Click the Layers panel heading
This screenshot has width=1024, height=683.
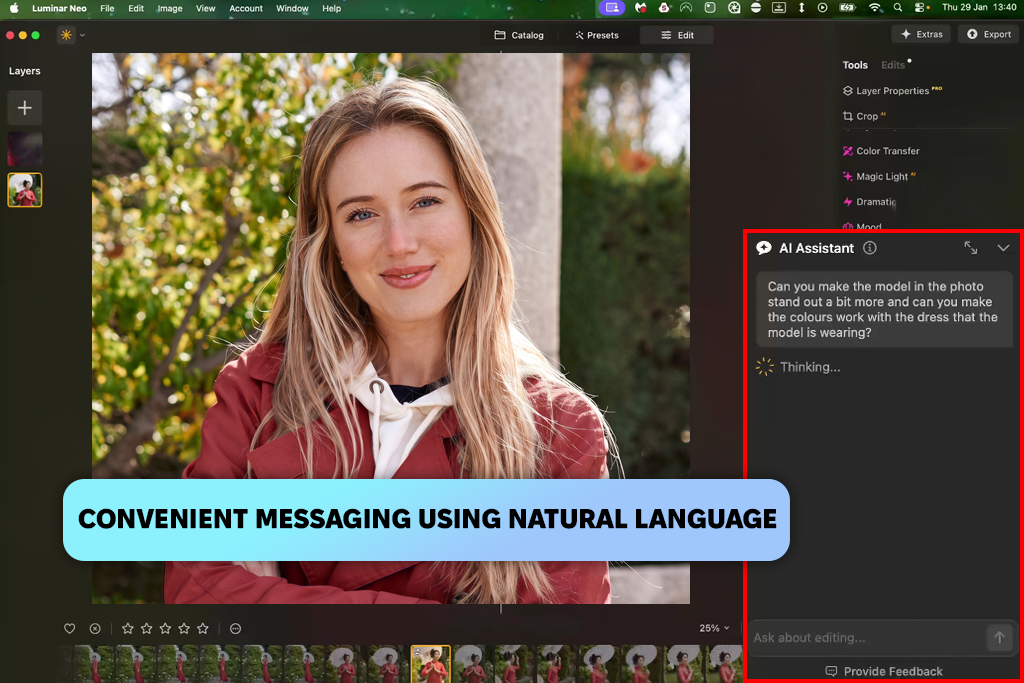(x=25, y=71)
